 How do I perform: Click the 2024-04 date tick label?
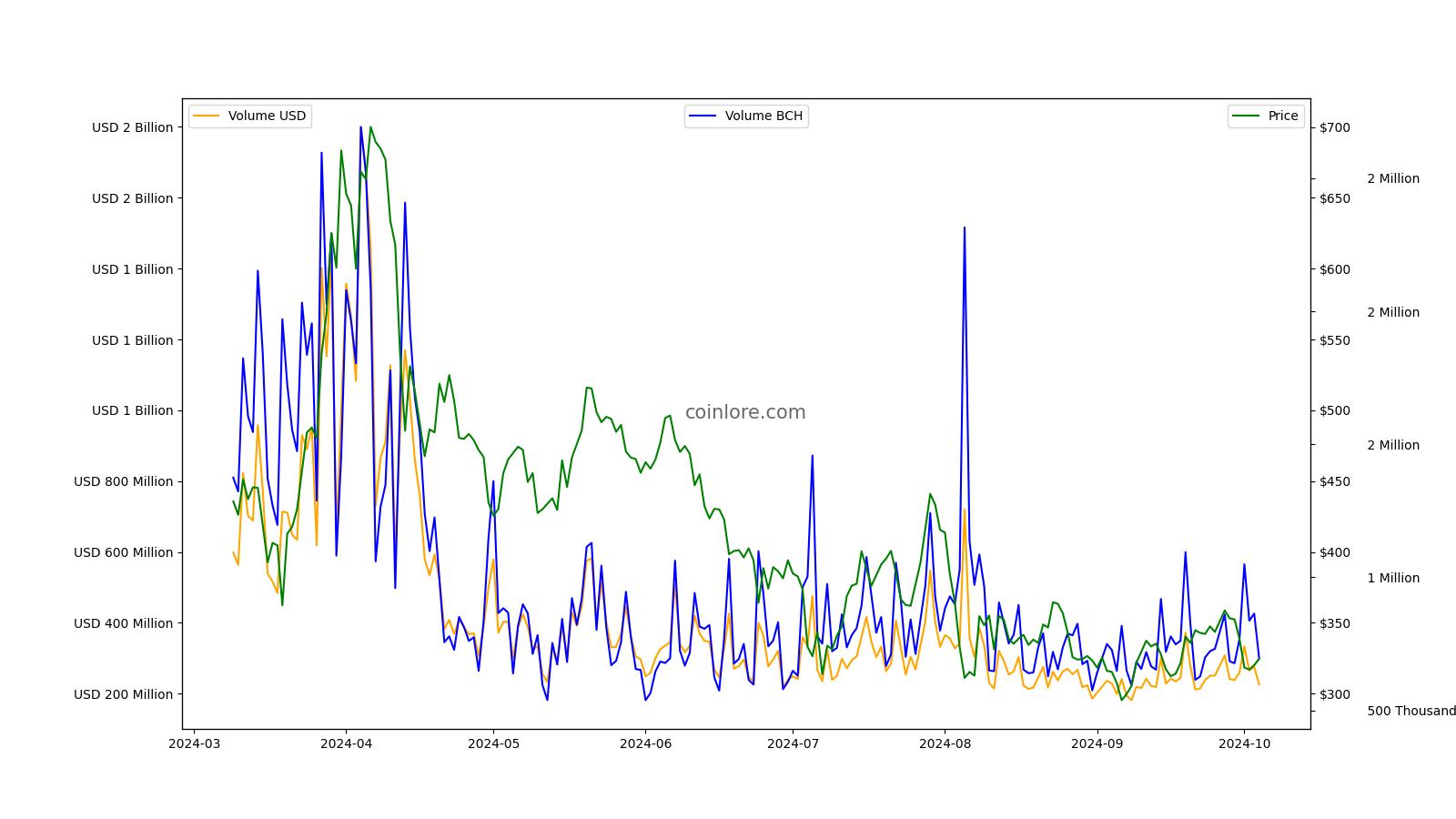pyautogui.click(x=346, y=743)
